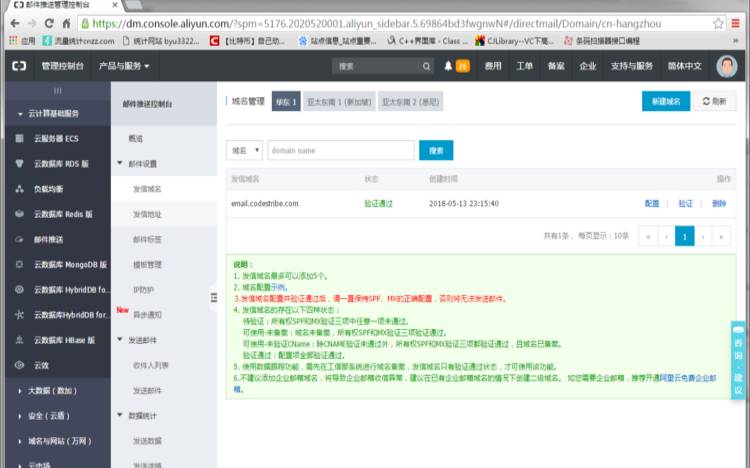Open 流量统计cnzz.com bookmark

(78, 41)
